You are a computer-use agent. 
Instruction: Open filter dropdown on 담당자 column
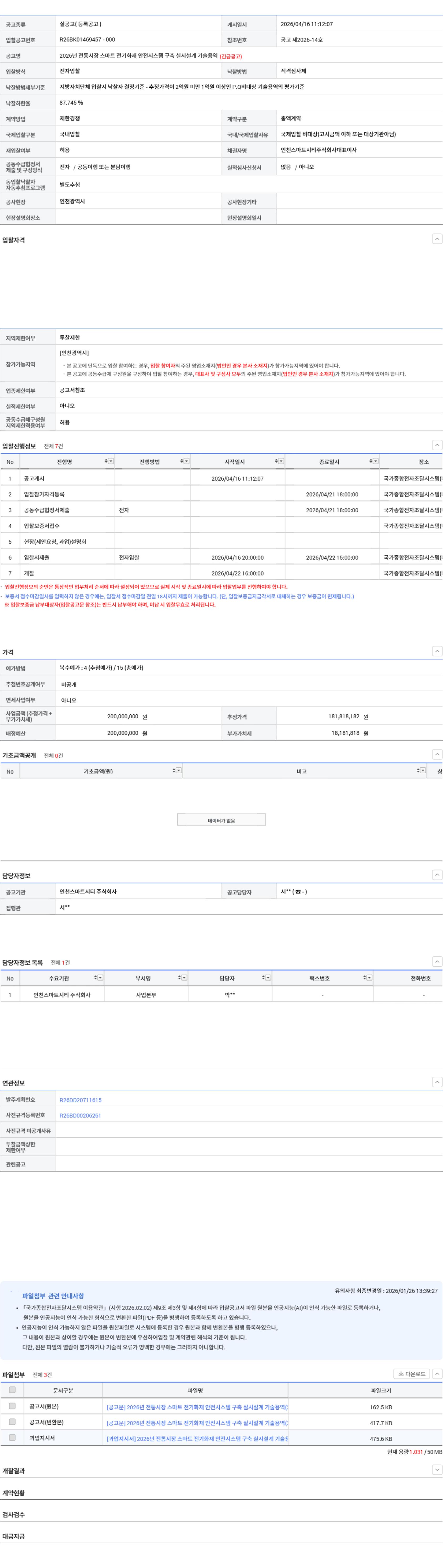pos(268,977)
